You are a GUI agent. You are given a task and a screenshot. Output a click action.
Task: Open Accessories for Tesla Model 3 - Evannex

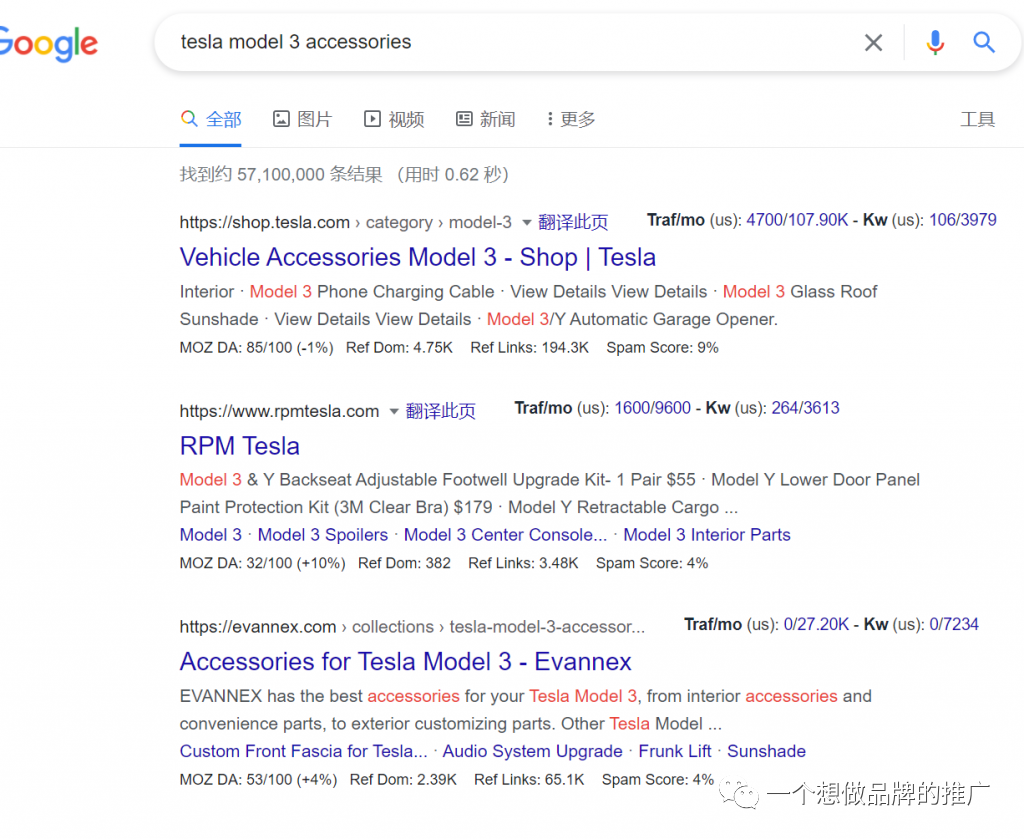tap(406, 661)
